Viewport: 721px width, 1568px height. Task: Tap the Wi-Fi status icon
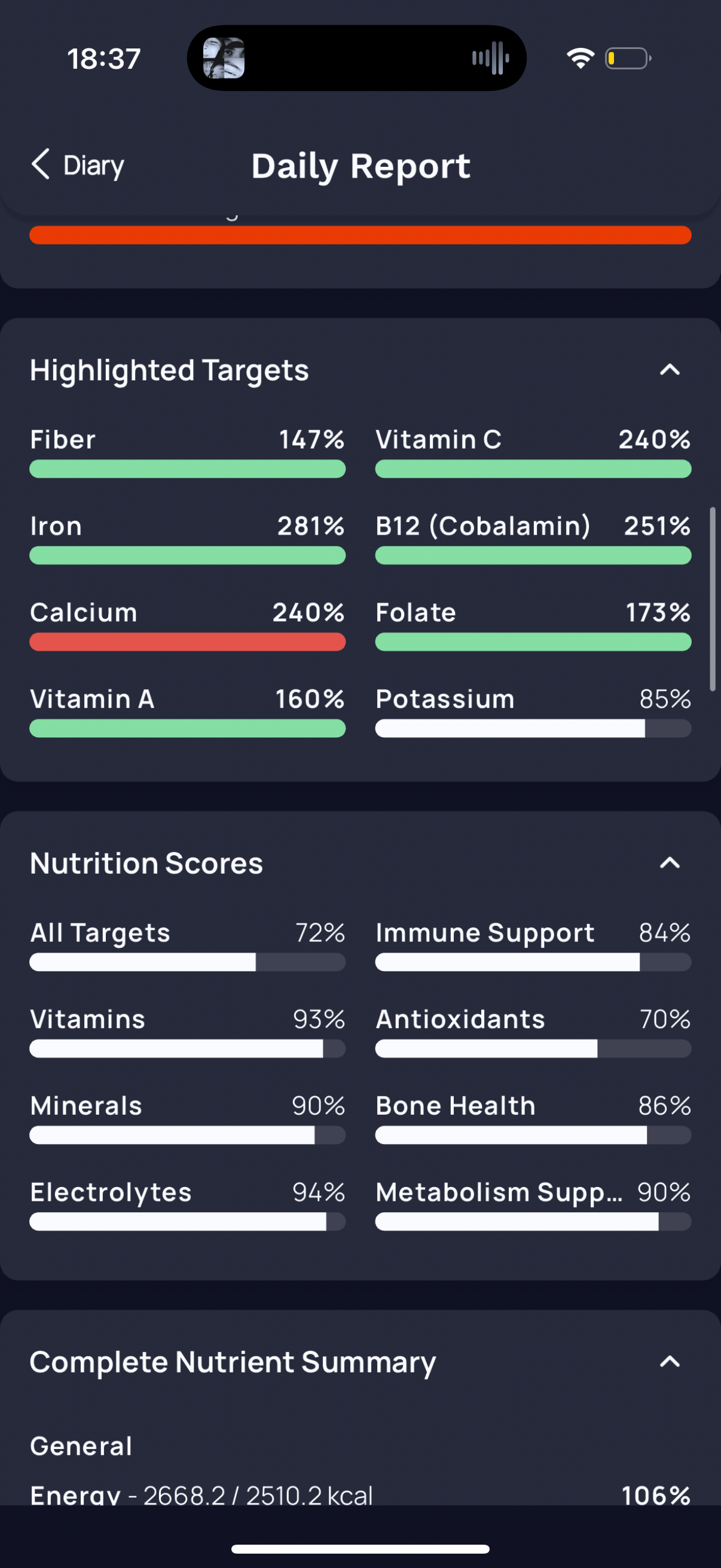[580, 59]
